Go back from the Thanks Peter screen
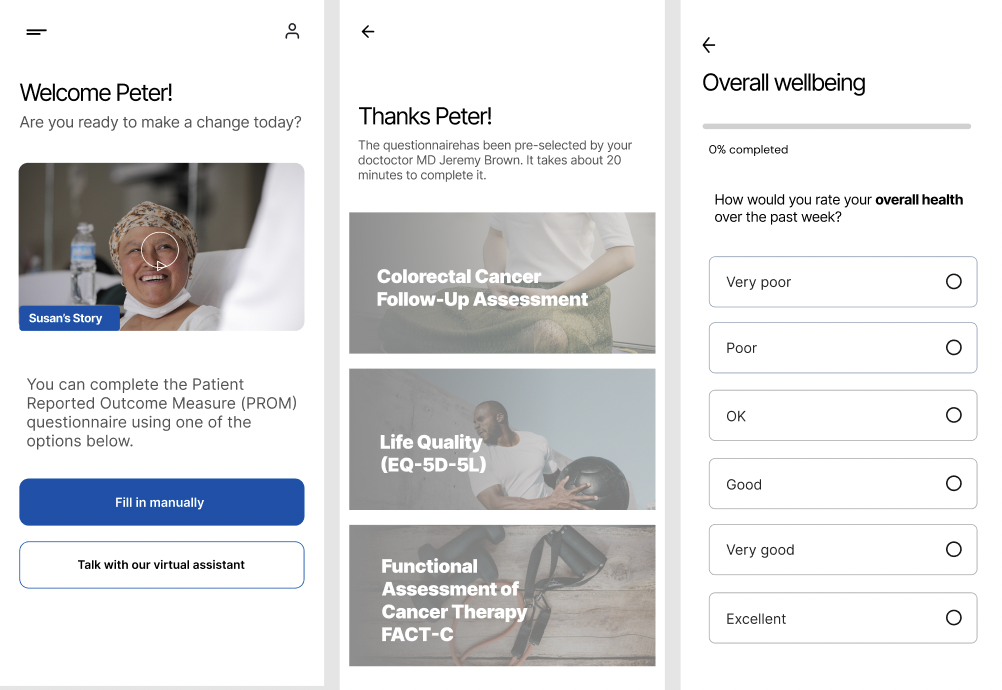The width and height of the screenshot is (1002, 690). coord(368,31)
